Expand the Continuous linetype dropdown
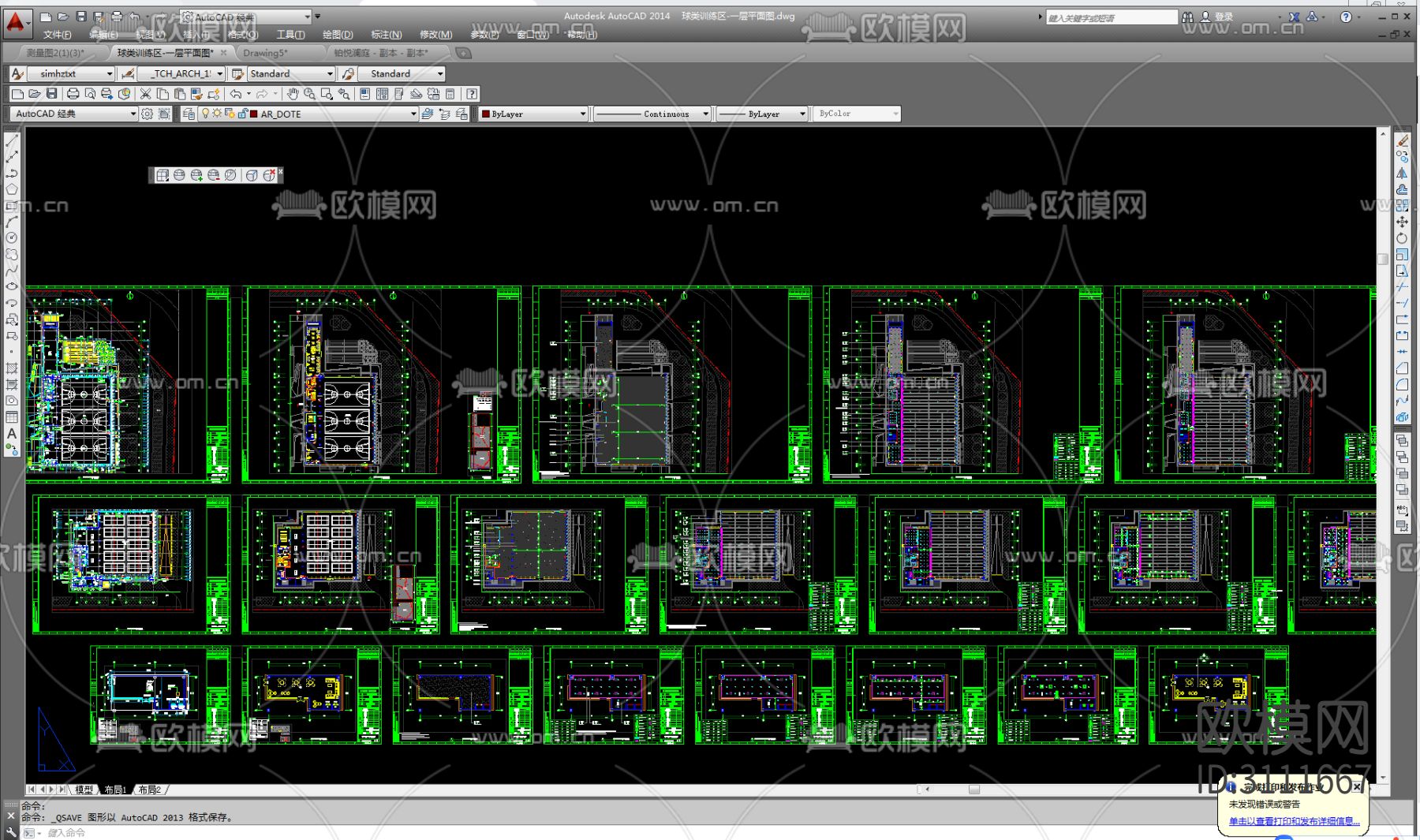Screen dimensions: 1420x840 click(x=705, y=114)
